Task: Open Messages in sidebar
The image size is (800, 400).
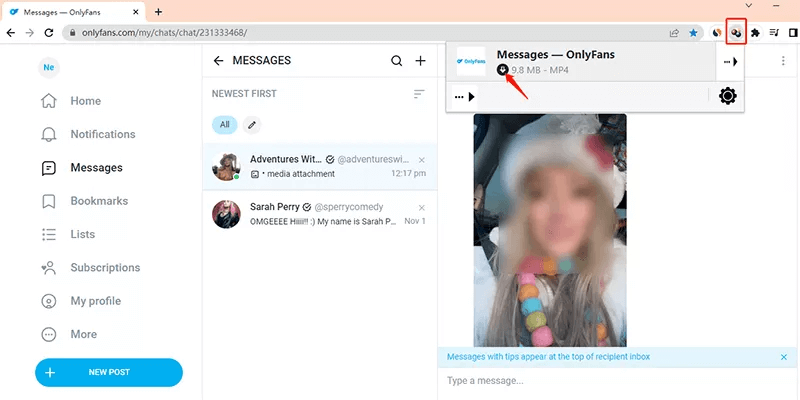Action: point(82,167)
